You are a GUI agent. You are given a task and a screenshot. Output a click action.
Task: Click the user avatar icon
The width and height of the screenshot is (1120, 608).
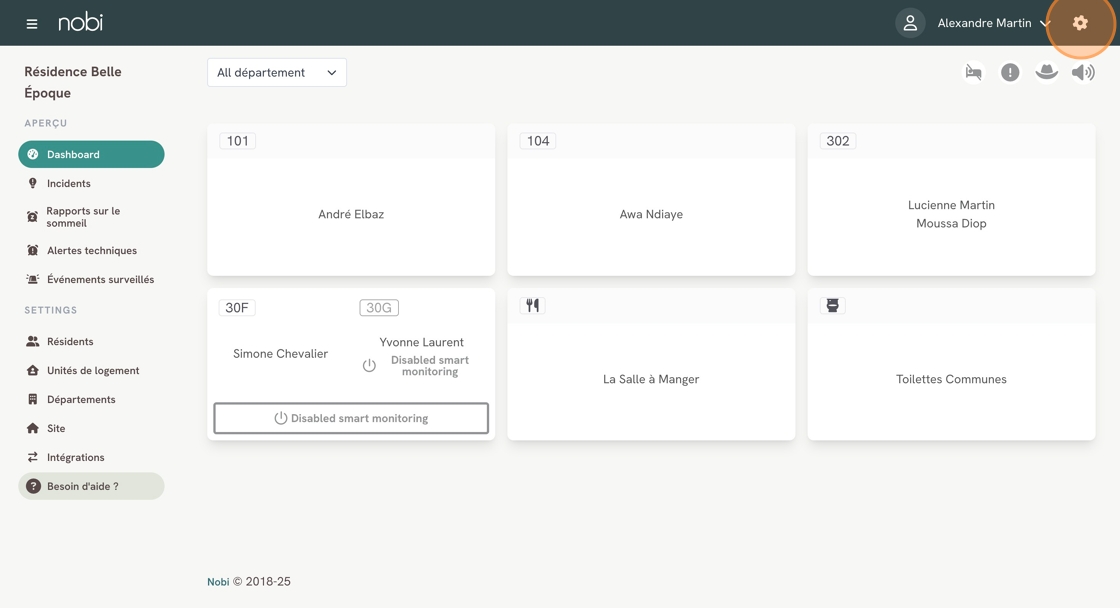[x=910, y=23]
